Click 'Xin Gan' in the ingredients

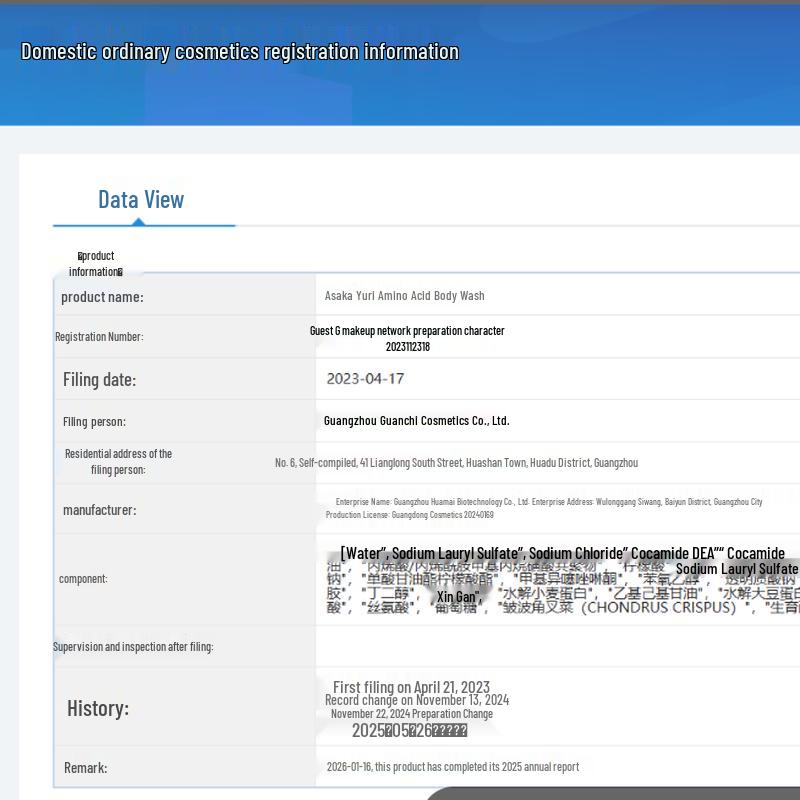point(458,596)
